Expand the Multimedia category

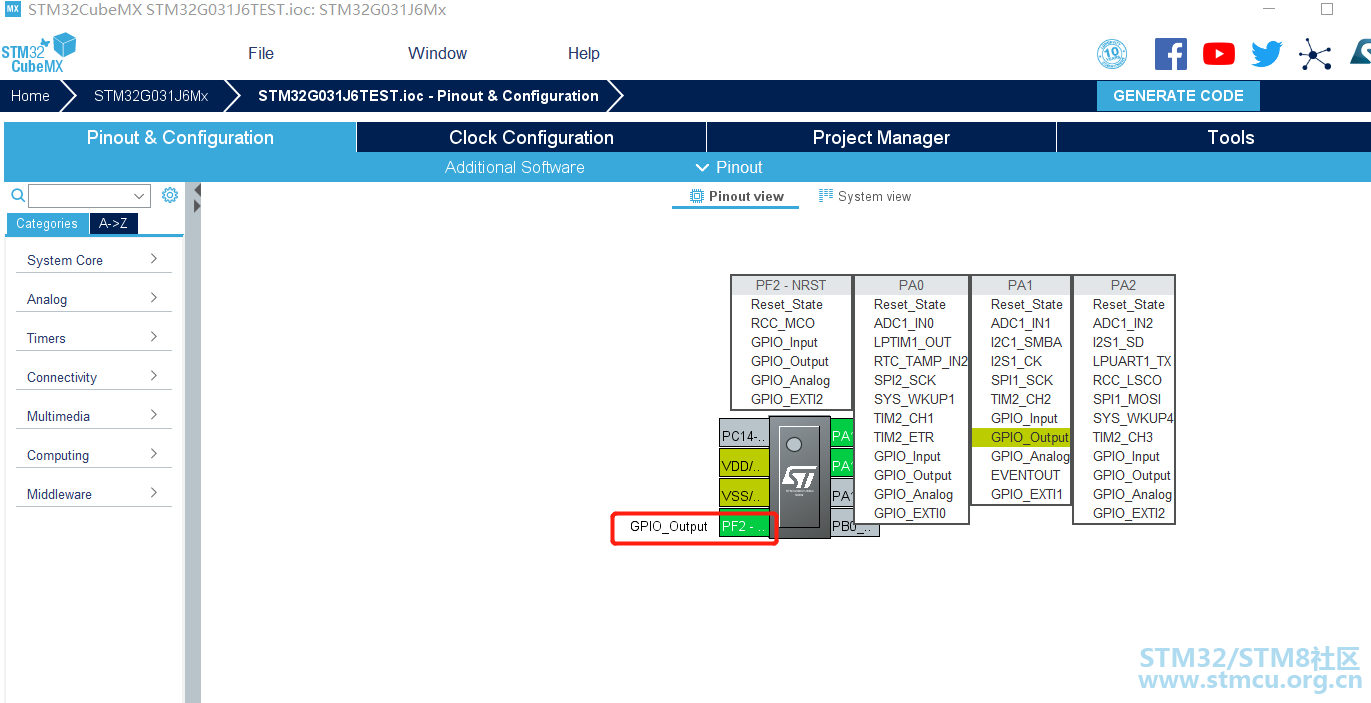[x=94, y=416]
